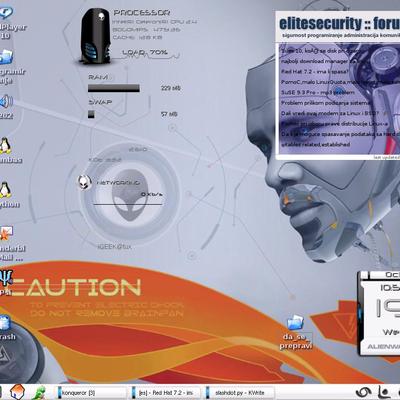Open 'Dali vredi ovaj modem za Linux' topic
The height and width of the screenshot is (400, 400).
[330, 113]
